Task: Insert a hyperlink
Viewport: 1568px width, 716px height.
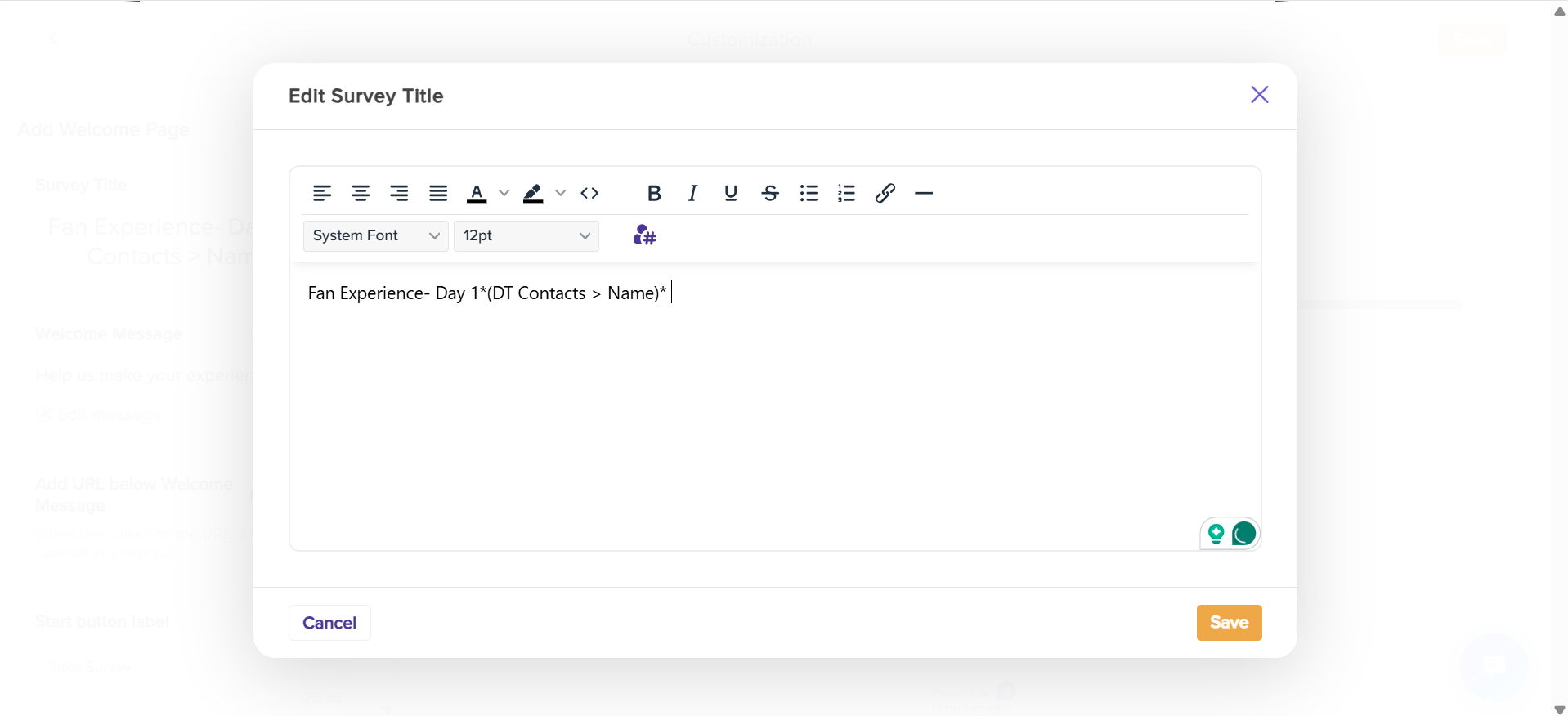Action: (x=885, y=194)
